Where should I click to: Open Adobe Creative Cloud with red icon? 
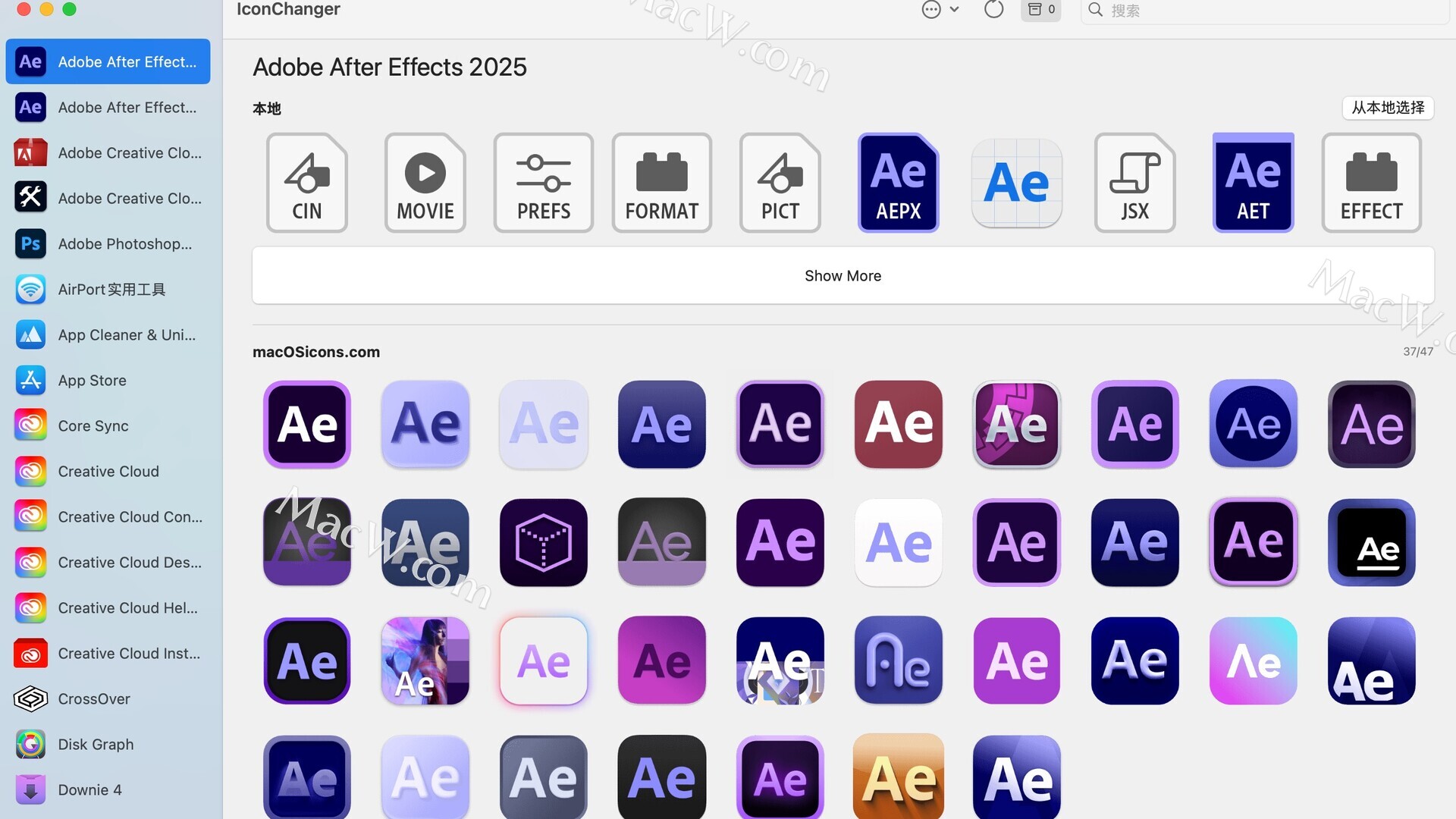point(108,152)
